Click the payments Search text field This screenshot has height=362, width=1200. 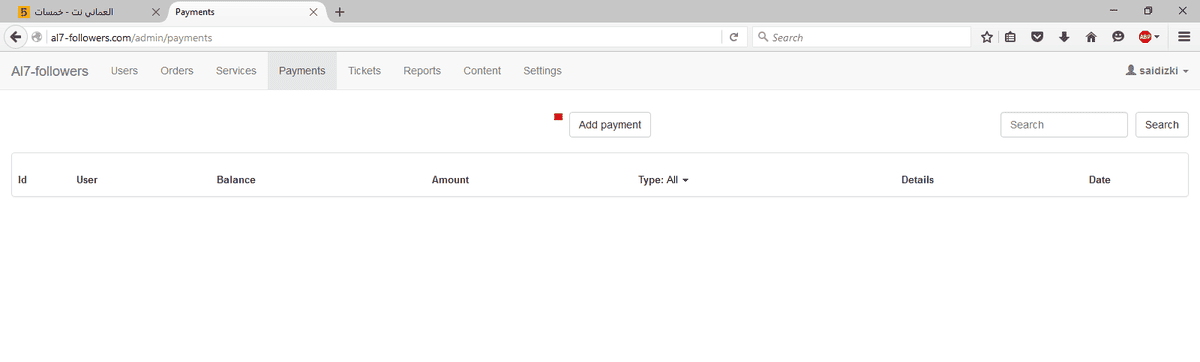pos(1064,125)
